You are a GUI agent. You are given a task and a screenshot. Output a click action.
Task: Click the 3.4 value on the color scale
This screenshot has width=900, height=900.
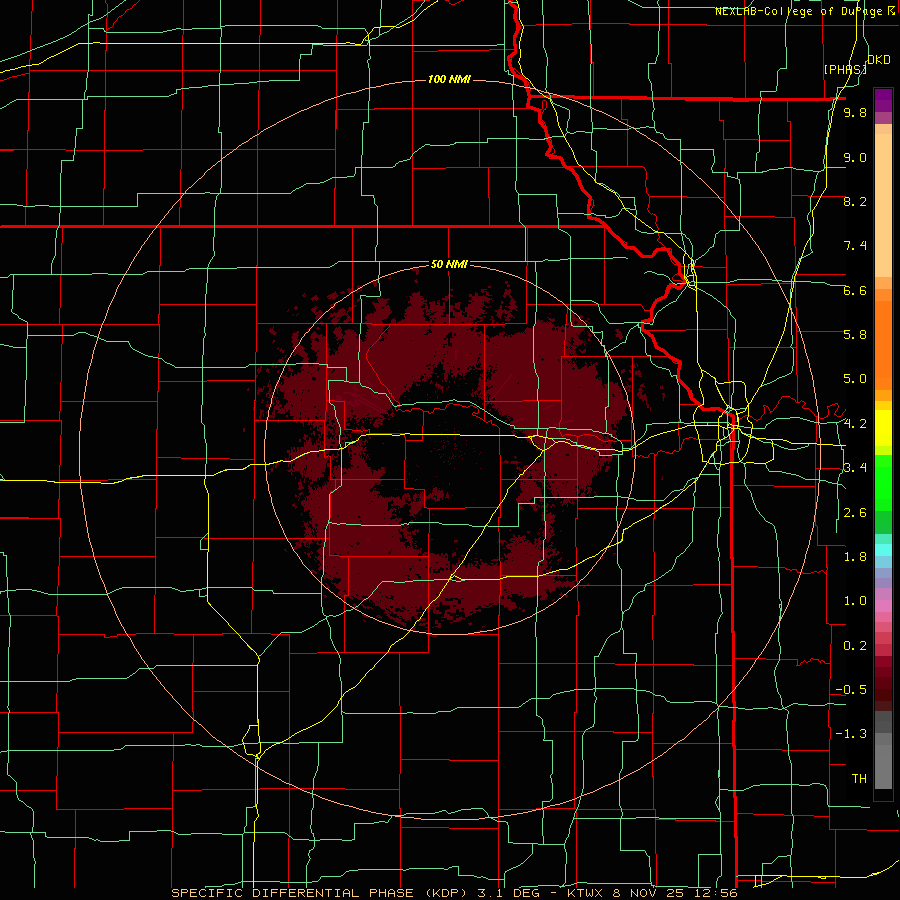click(855, 468)
